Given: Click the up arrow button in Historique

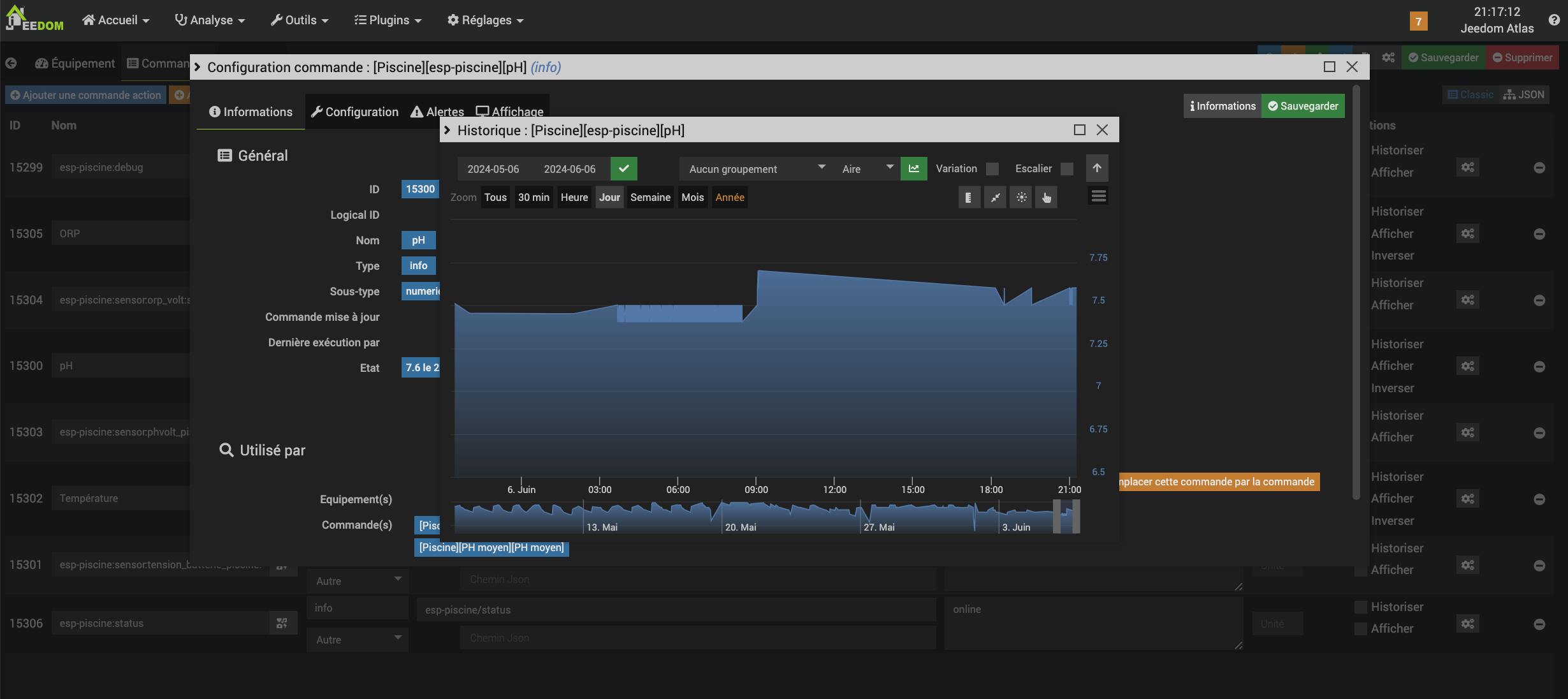Looking at the screenshot, I should 1097,168.
